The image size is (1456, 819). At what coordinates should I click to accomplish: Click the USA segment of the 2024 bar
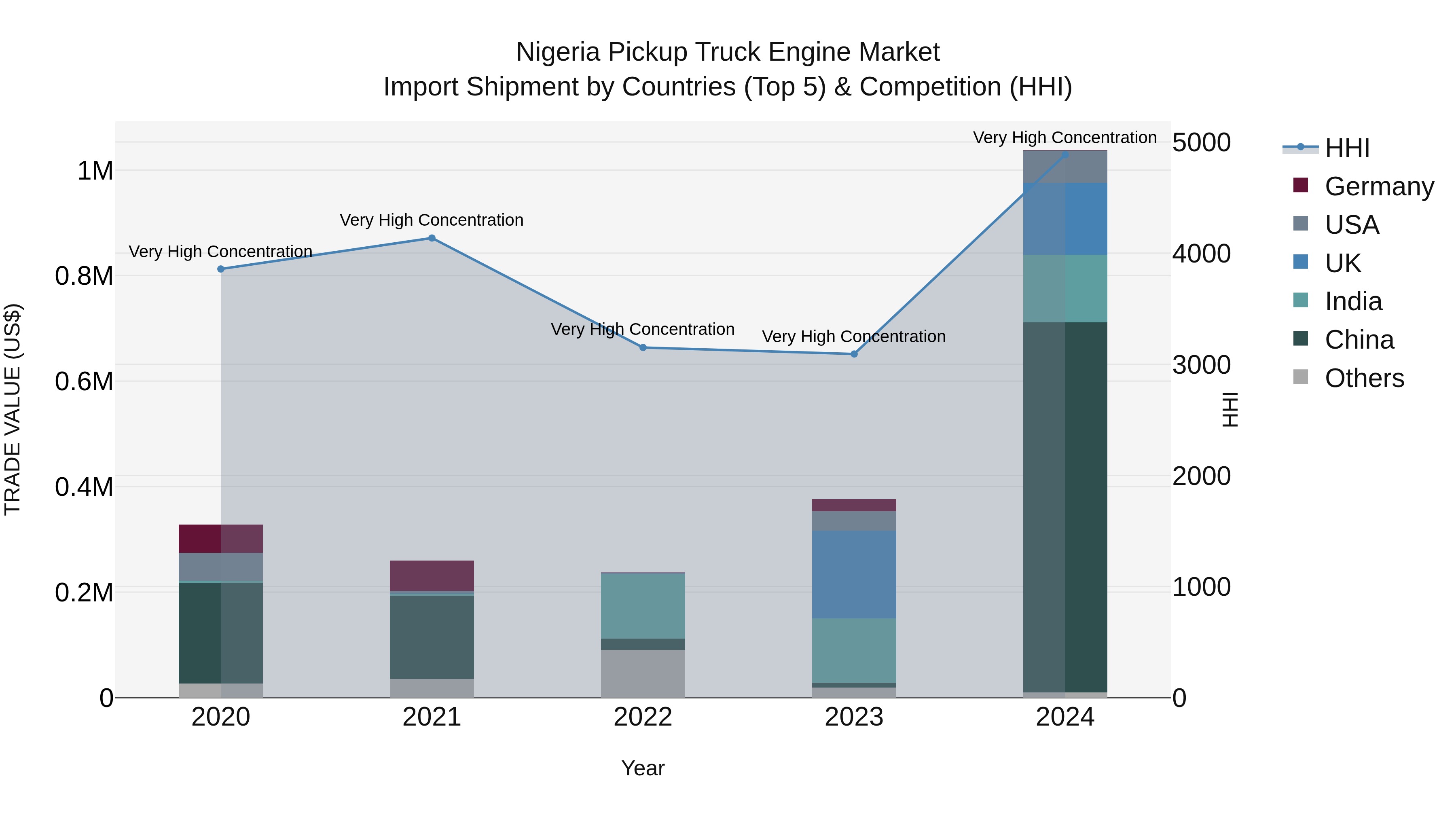click(x=1065, y=167)
